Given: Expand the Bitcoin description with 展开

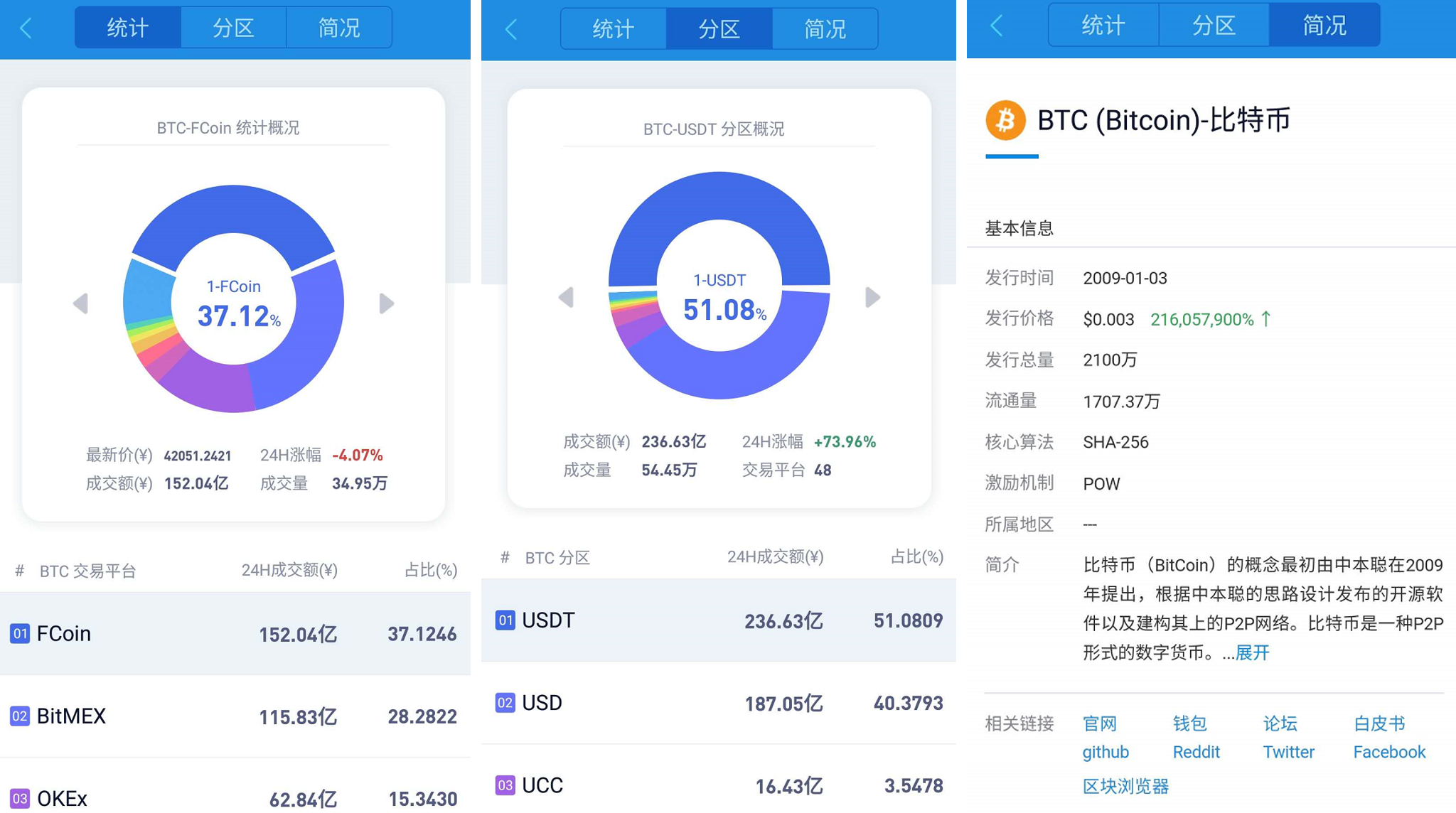Looking at the screenshot, I should 1252,652.
